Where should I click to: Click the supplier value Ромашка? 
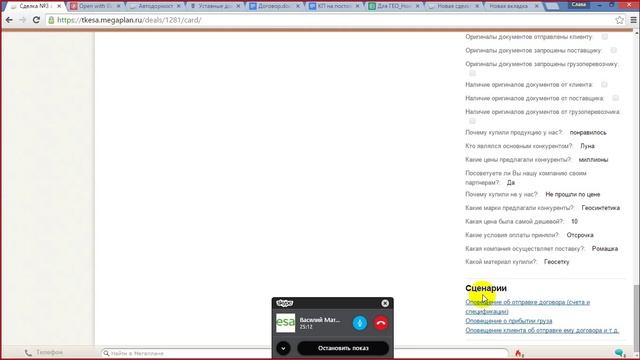pos(605,249)
